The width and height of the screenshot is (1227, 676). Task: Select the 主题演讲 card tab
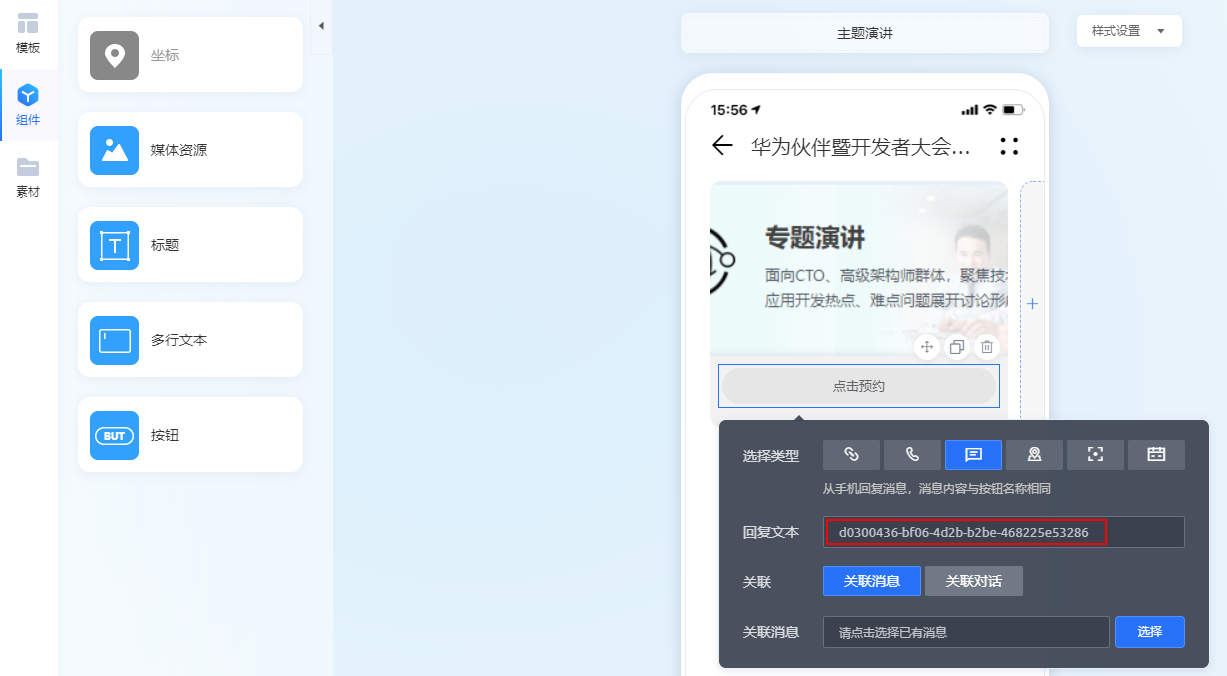pos(865,33)
